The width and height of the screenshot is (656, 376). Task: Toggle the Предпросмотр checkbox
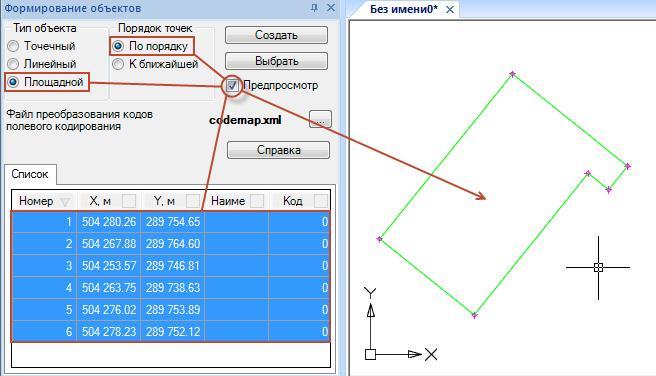click(232, 85)
